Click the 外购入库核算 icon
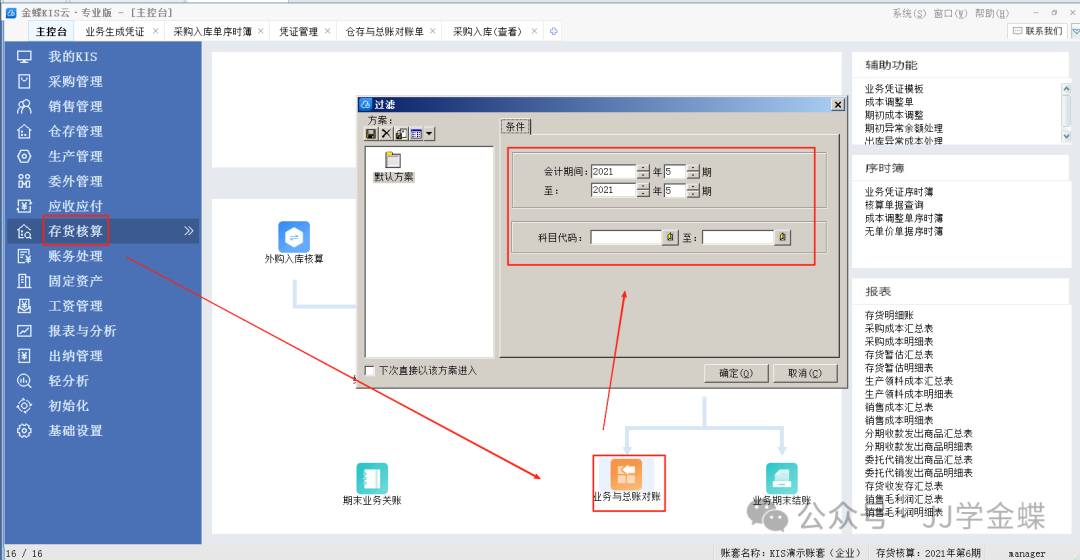The width and height of the screenshot is (1080, 560). (294, 237)
